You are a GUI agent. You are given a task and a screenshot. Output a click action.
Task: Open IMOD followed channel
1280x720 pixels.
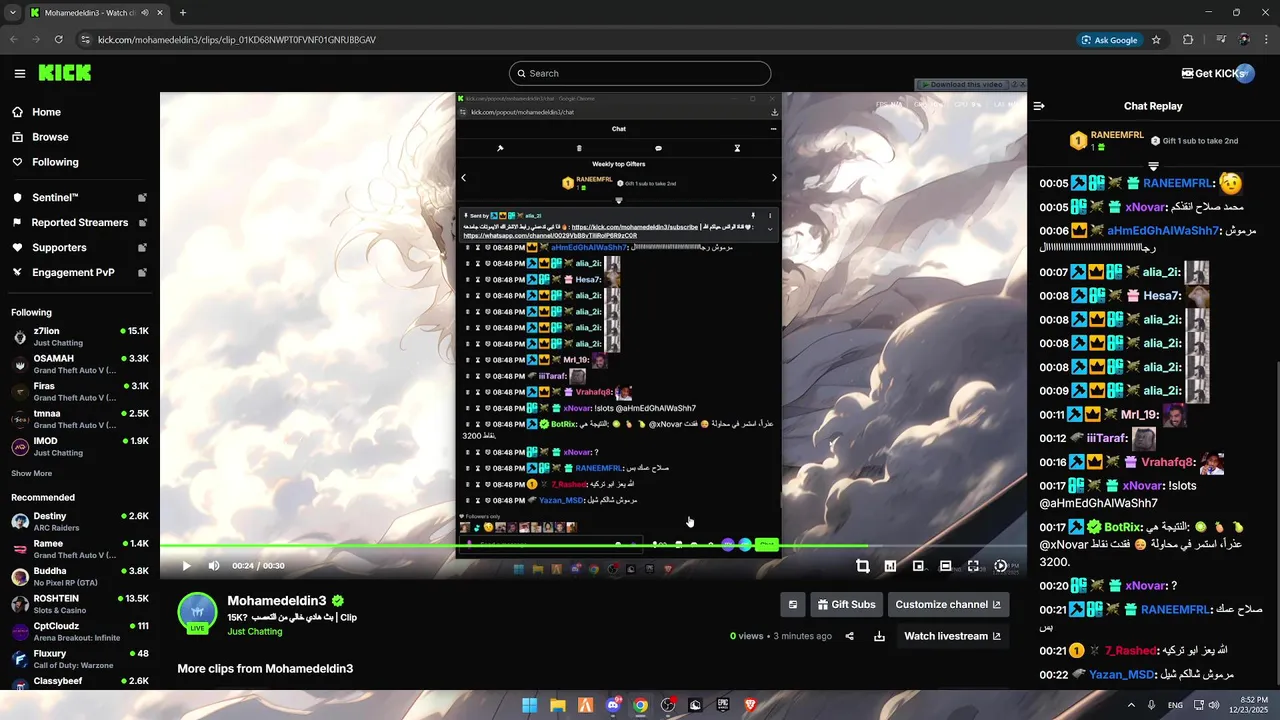click(x=80, y=446)
